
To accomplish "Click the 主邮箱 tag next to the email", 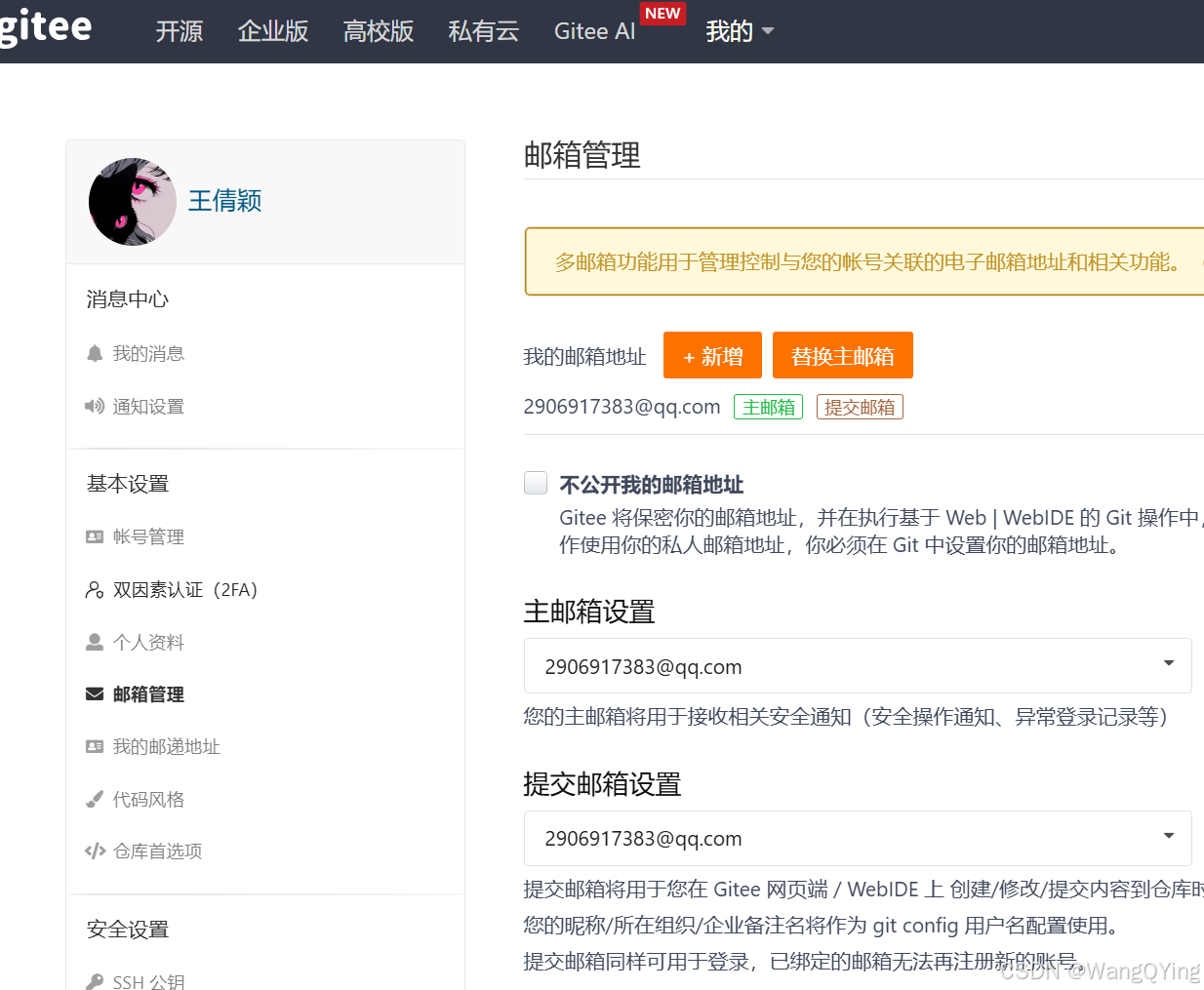I will [x=768, y=407].
